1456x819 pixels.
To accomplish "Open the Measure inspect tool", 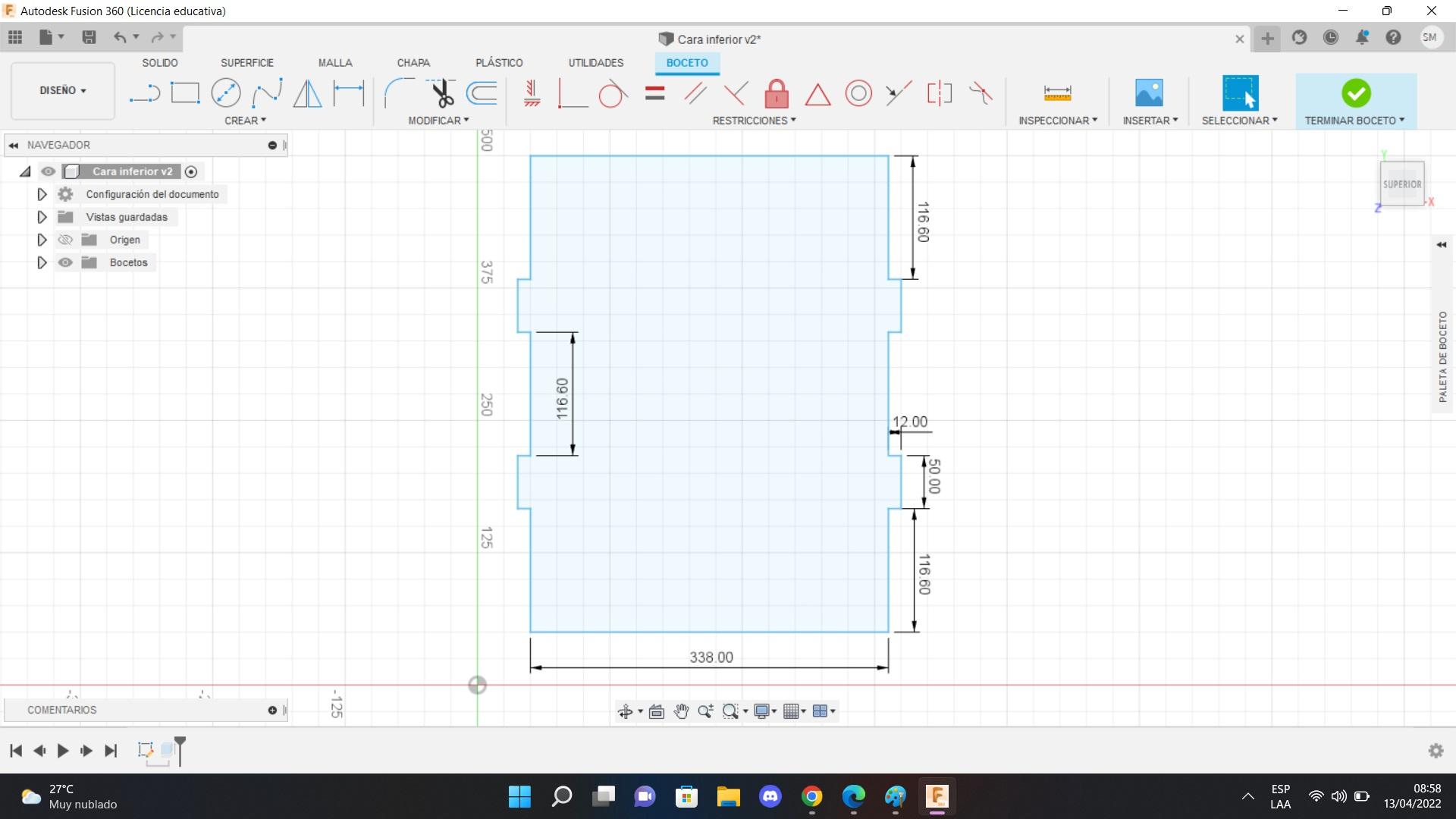I will (1057, 93).
